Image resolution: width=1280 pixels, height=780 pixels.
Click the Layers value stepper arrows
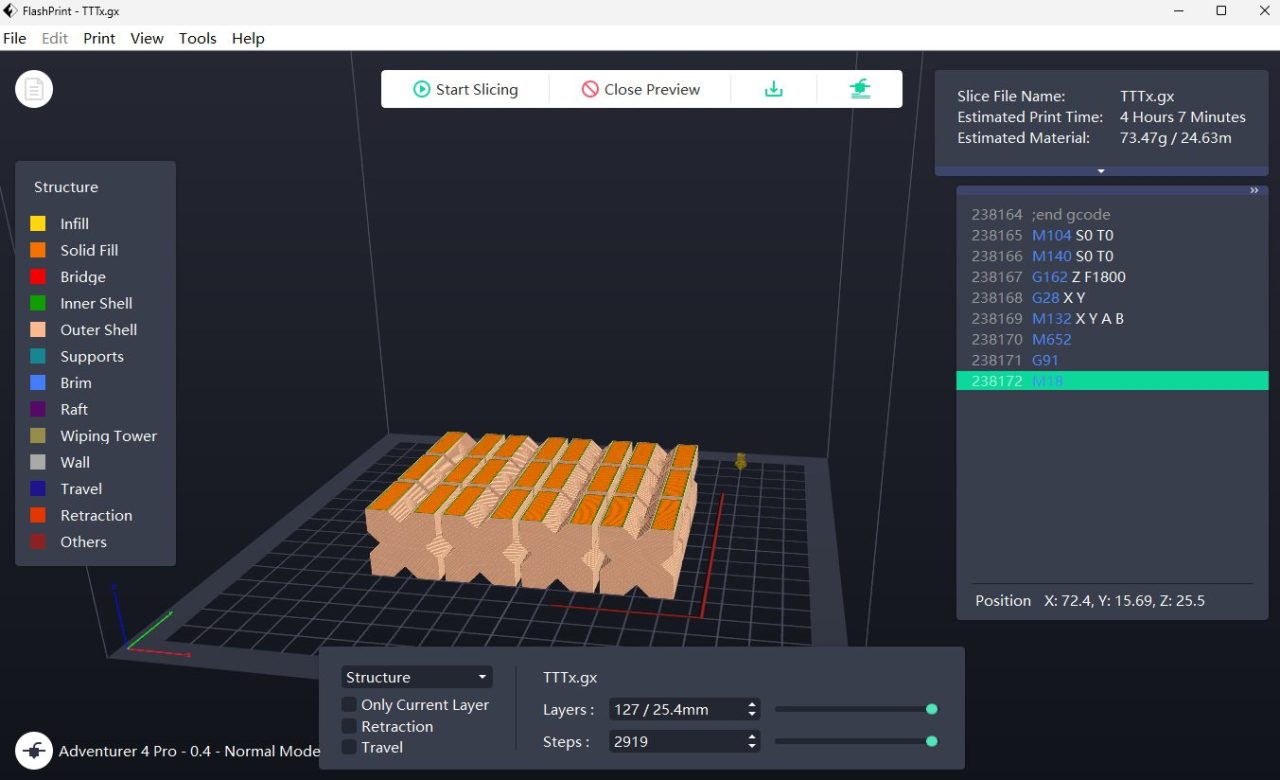tap(752, 710)
